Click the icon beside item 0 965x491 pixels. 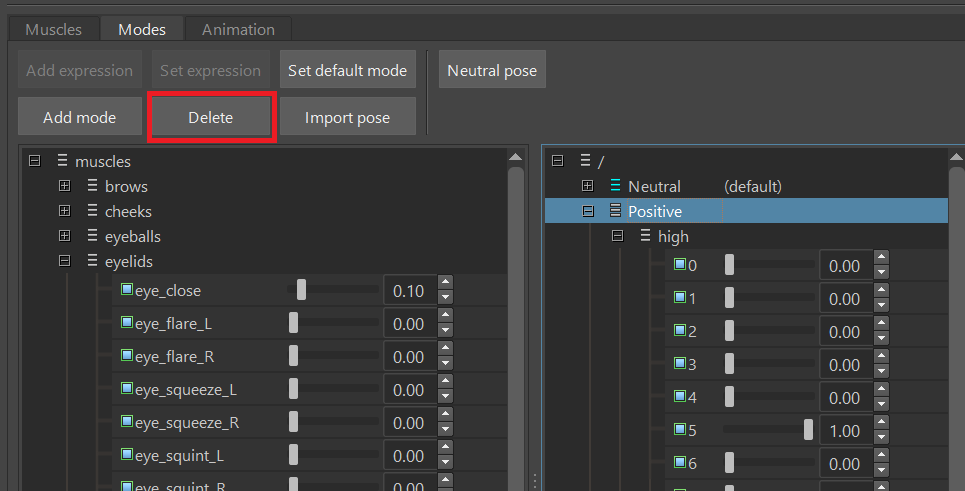(x=680, y=265)
